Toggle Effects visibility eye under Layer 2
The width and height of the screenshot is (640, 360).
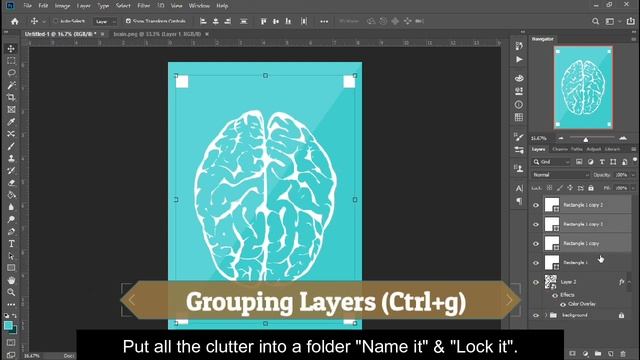pos(555,295)
